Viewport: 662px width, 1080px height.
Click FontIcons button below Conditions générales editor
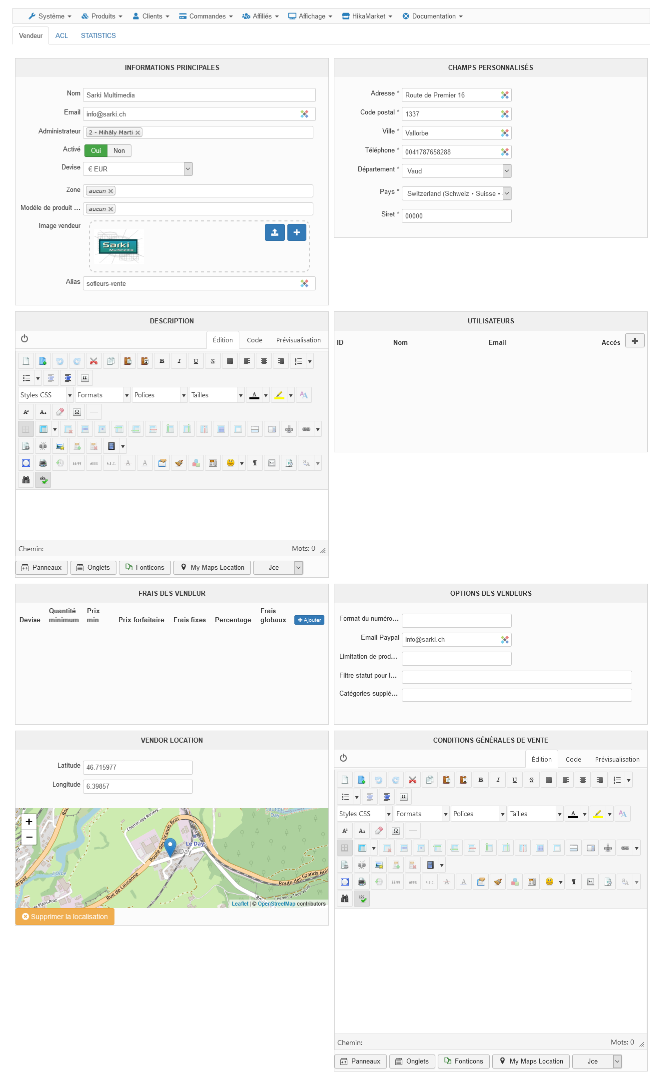click(x=464, y=1061)
